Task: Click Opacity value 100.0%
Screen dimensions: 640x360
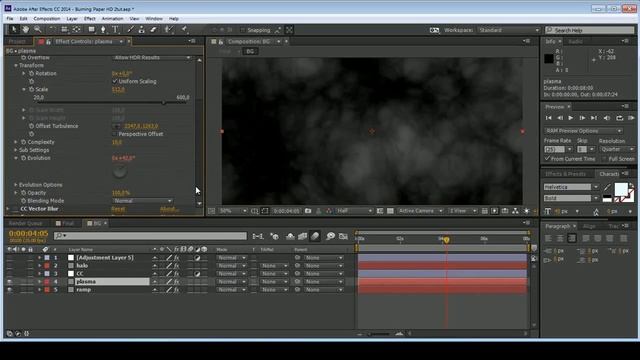Action: click(121, 193)
